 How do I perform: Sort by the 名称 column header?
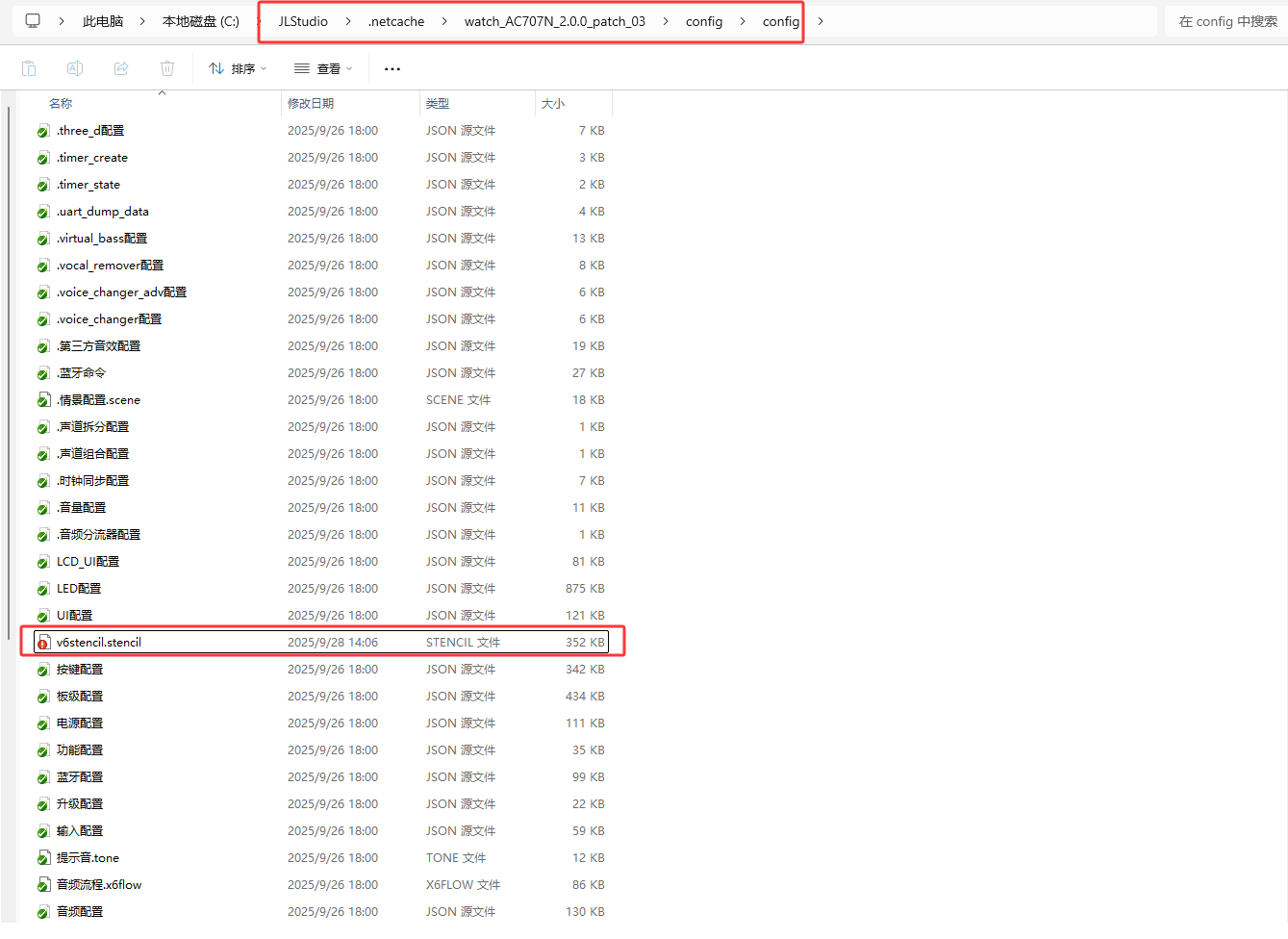(x=61, y=103)
